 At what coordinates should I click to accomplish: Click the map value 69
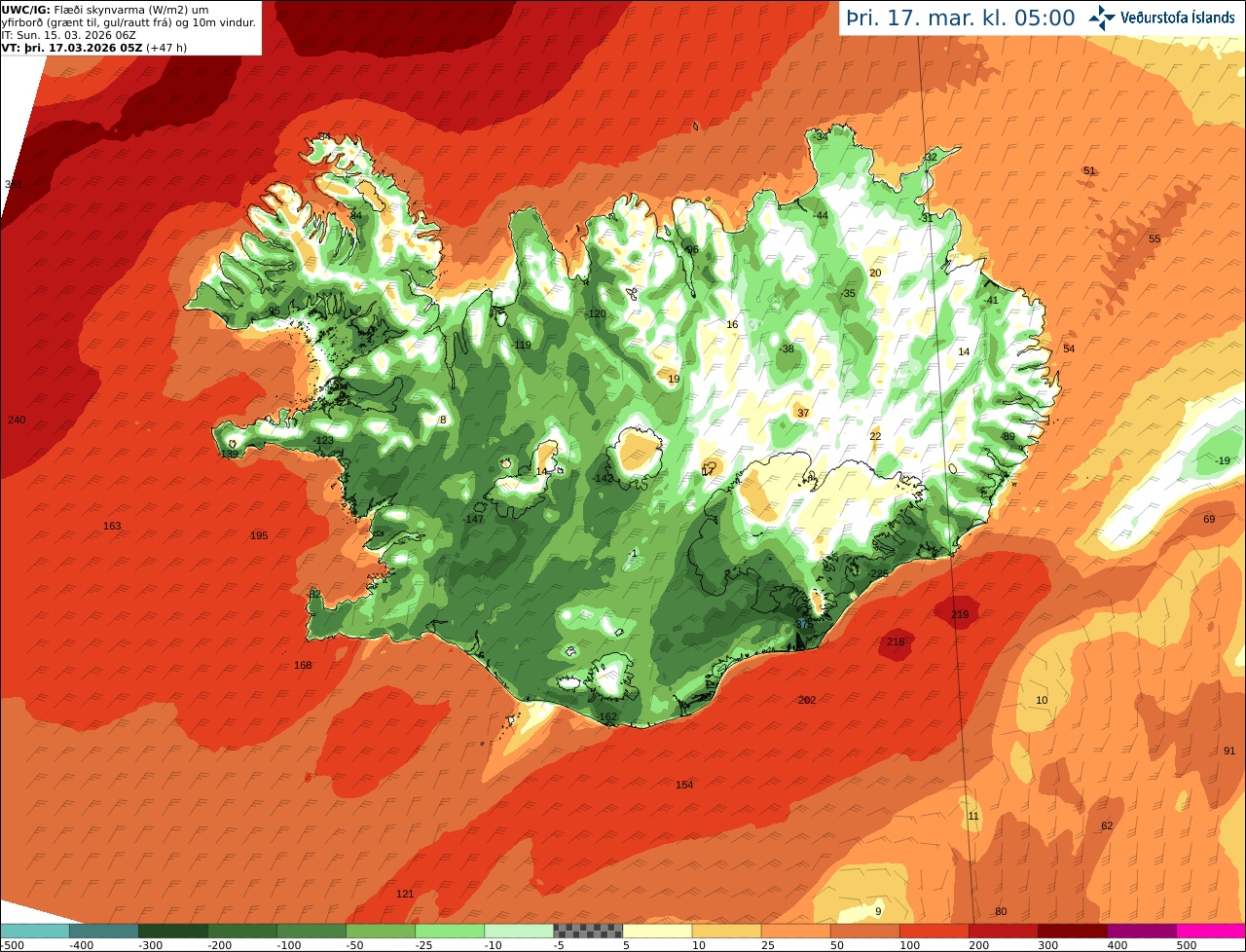point(1209,519)
